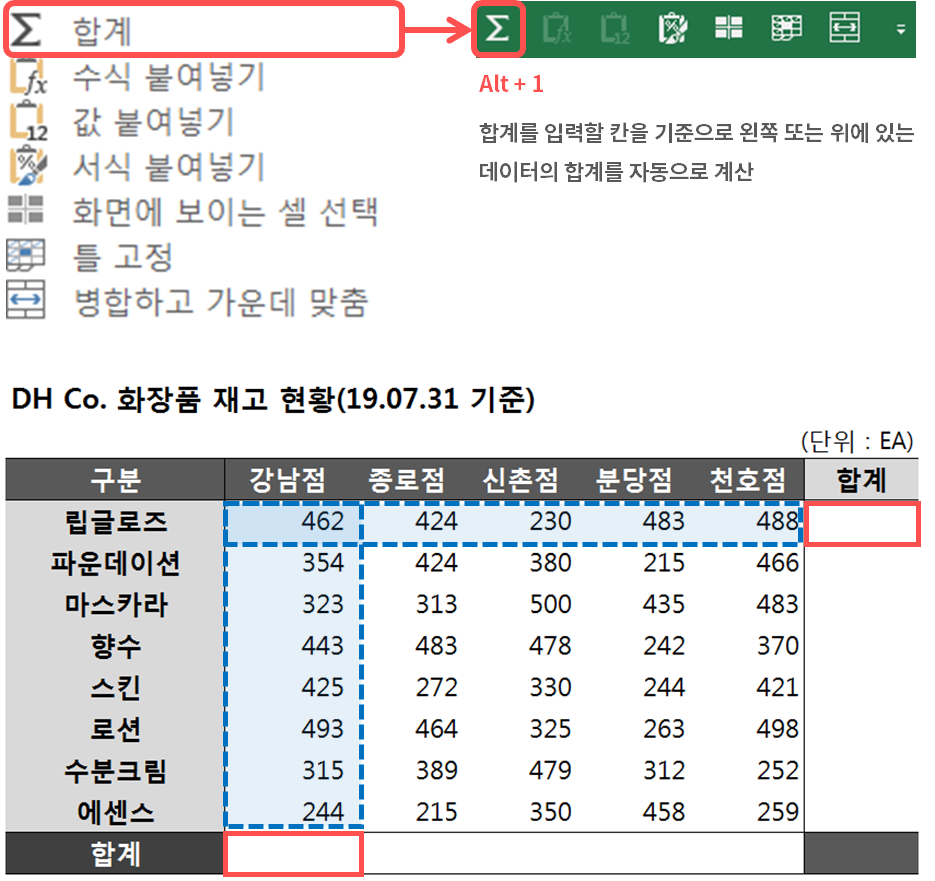Click the cell containing 462 in the table
This screenshot has height=881, width=935.
(291, 524)
